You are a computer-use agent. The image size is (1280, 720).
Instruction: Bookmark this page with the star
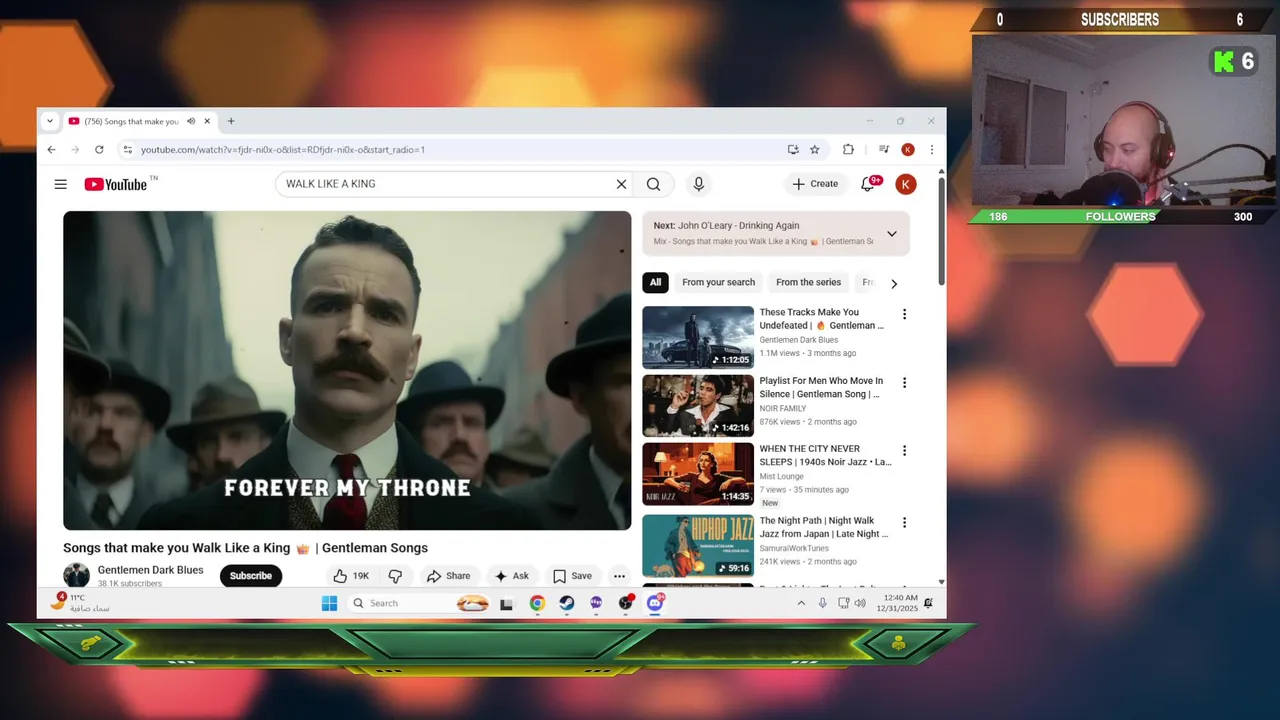point(815,150)
